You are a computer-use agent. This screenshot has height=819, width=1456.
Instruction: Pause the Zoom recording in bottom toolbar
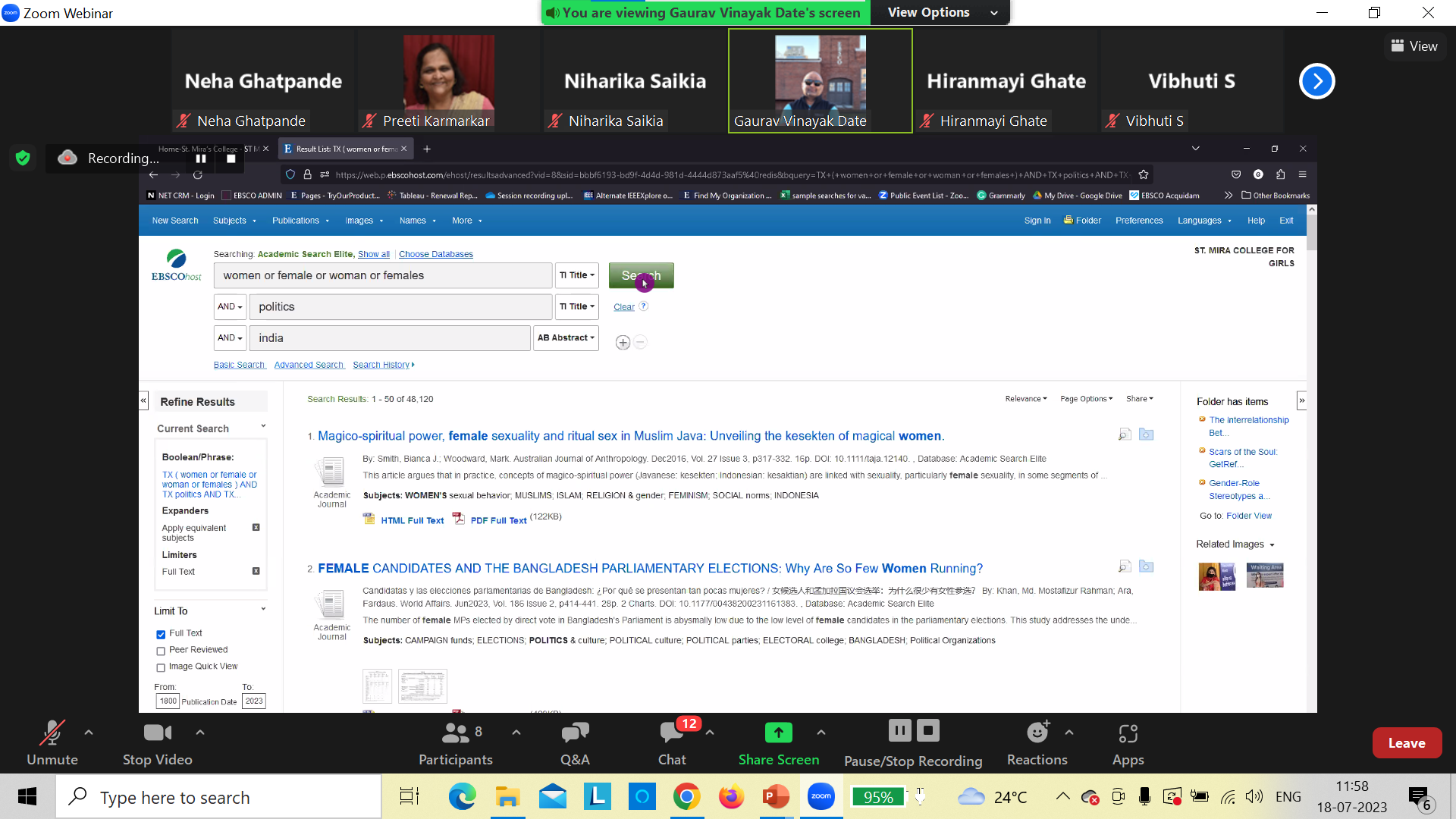(899, 730)
